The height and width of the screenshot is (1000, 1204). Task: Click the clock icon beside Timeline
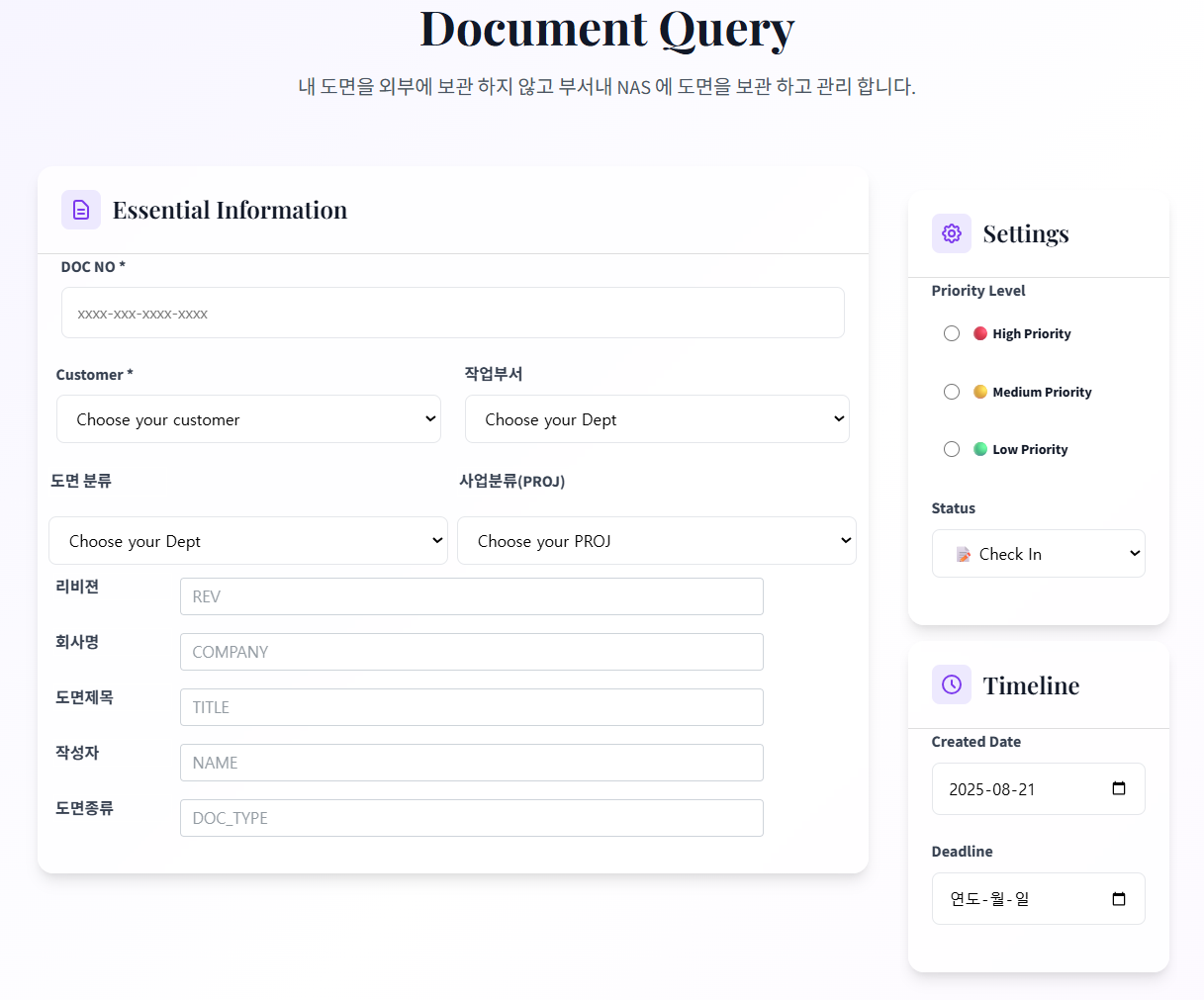click(x=952, y=684)
